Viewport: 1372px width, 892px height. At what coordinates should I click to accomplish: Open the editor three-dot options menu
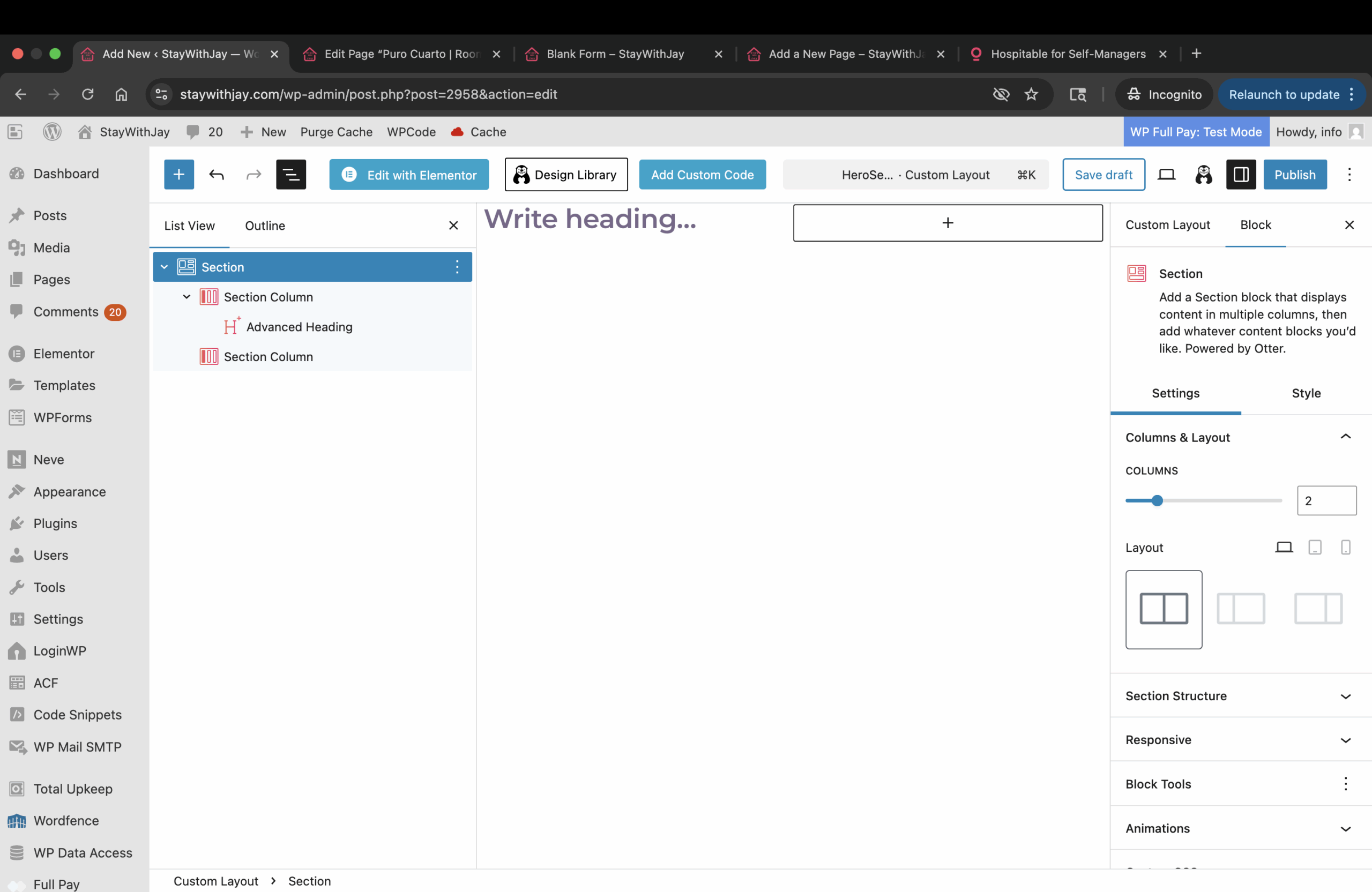click(1349, 175)
